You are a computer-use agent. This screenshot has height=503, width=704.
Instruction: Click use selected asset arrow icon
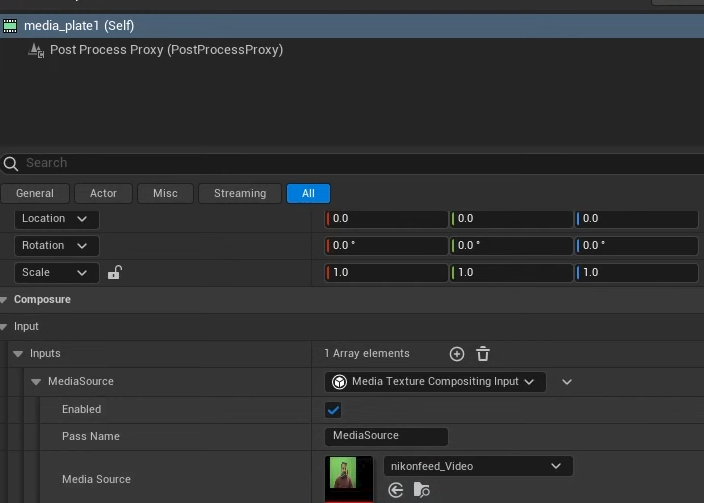[x=396, y=490]
